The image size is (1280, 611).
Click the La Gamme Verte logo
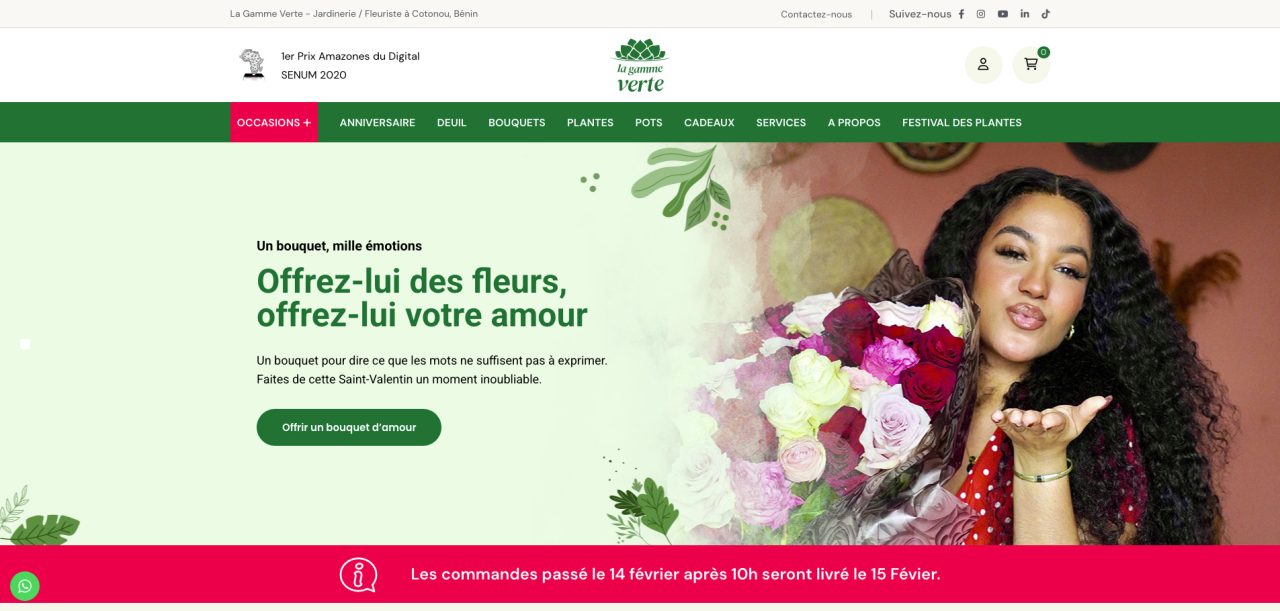click(x=640, y=65)
